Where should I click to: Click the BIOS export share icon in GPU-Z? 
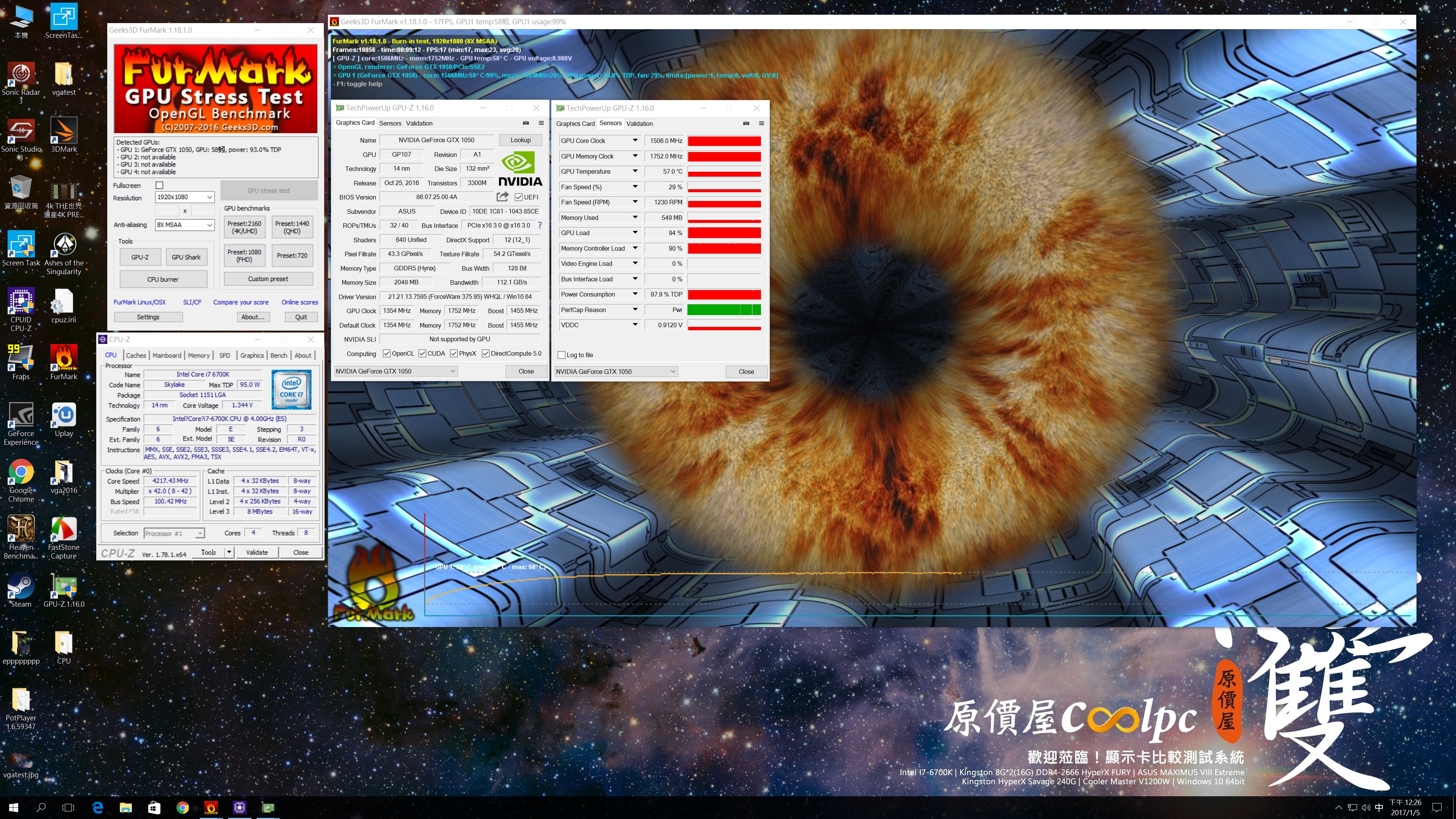click(x=502, y=197)
